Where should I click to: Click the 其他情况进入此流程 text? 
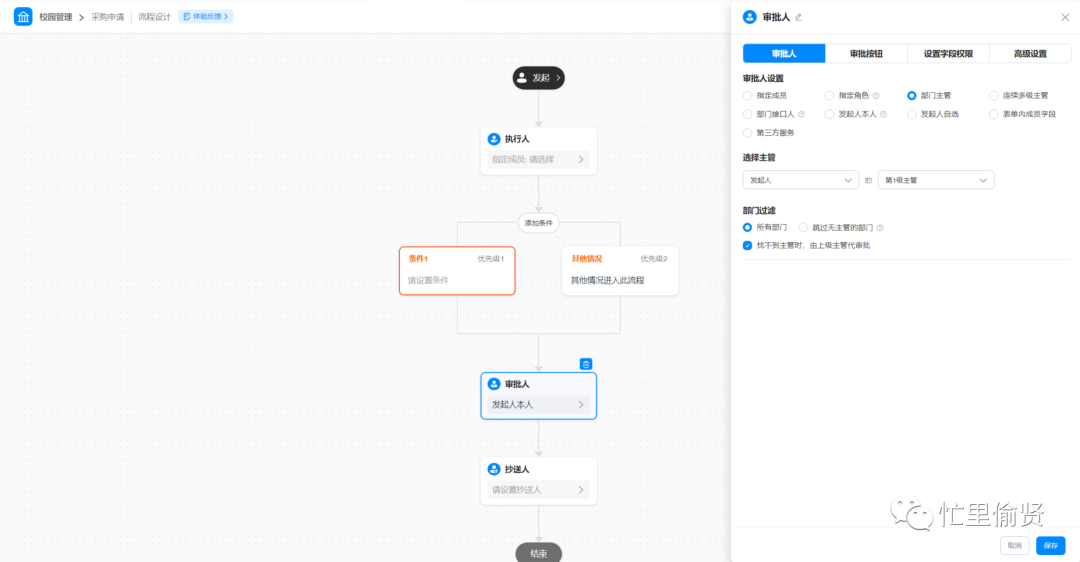(x=608, y=280)
